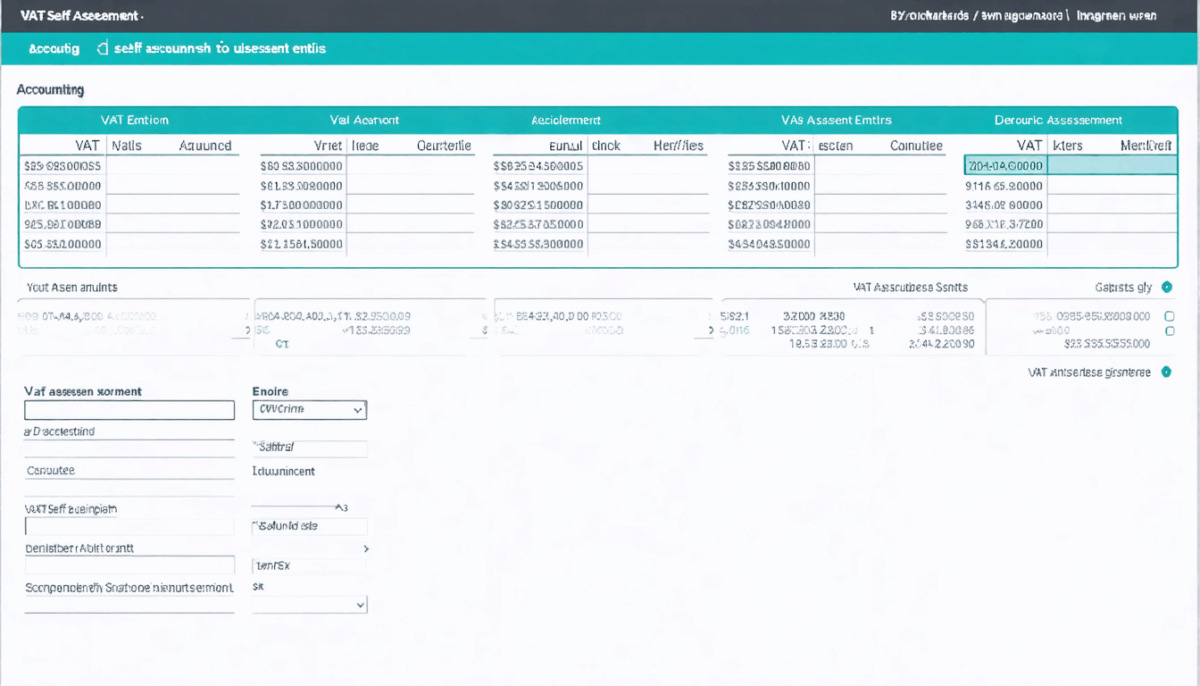Click the '$60 $3.3000000' cell

point(301,166)
